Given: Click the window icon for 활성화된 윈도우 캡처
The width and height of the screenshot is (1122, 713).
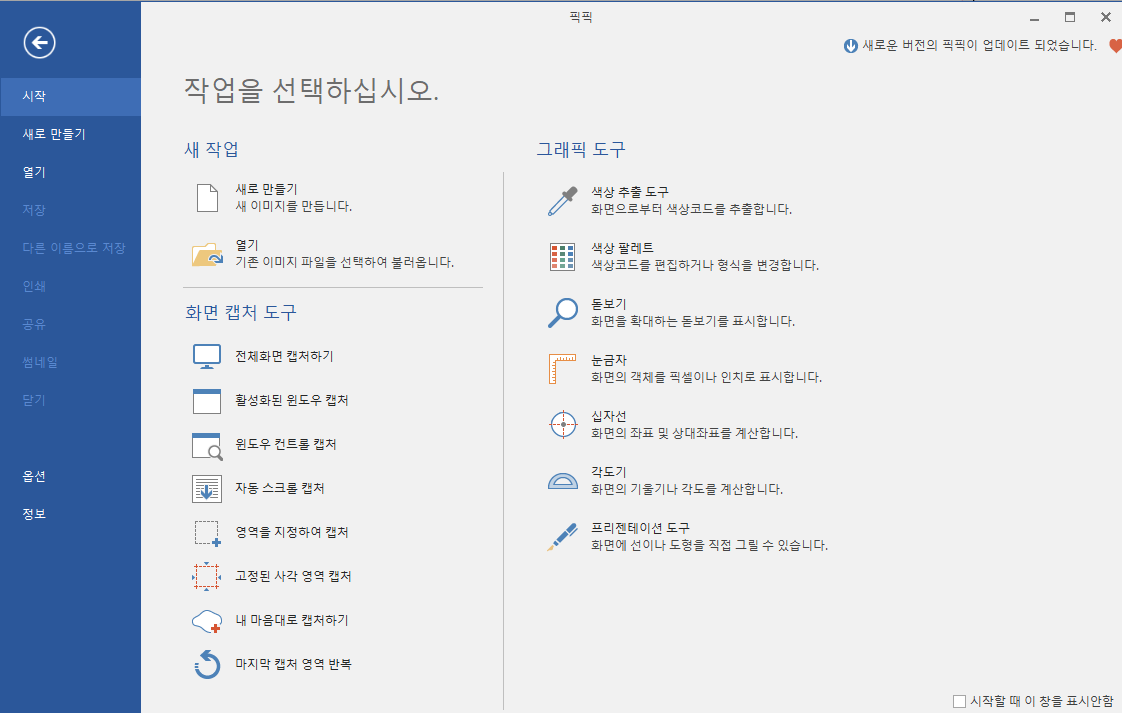Looking at the screenshot, I should coord(207,401).
